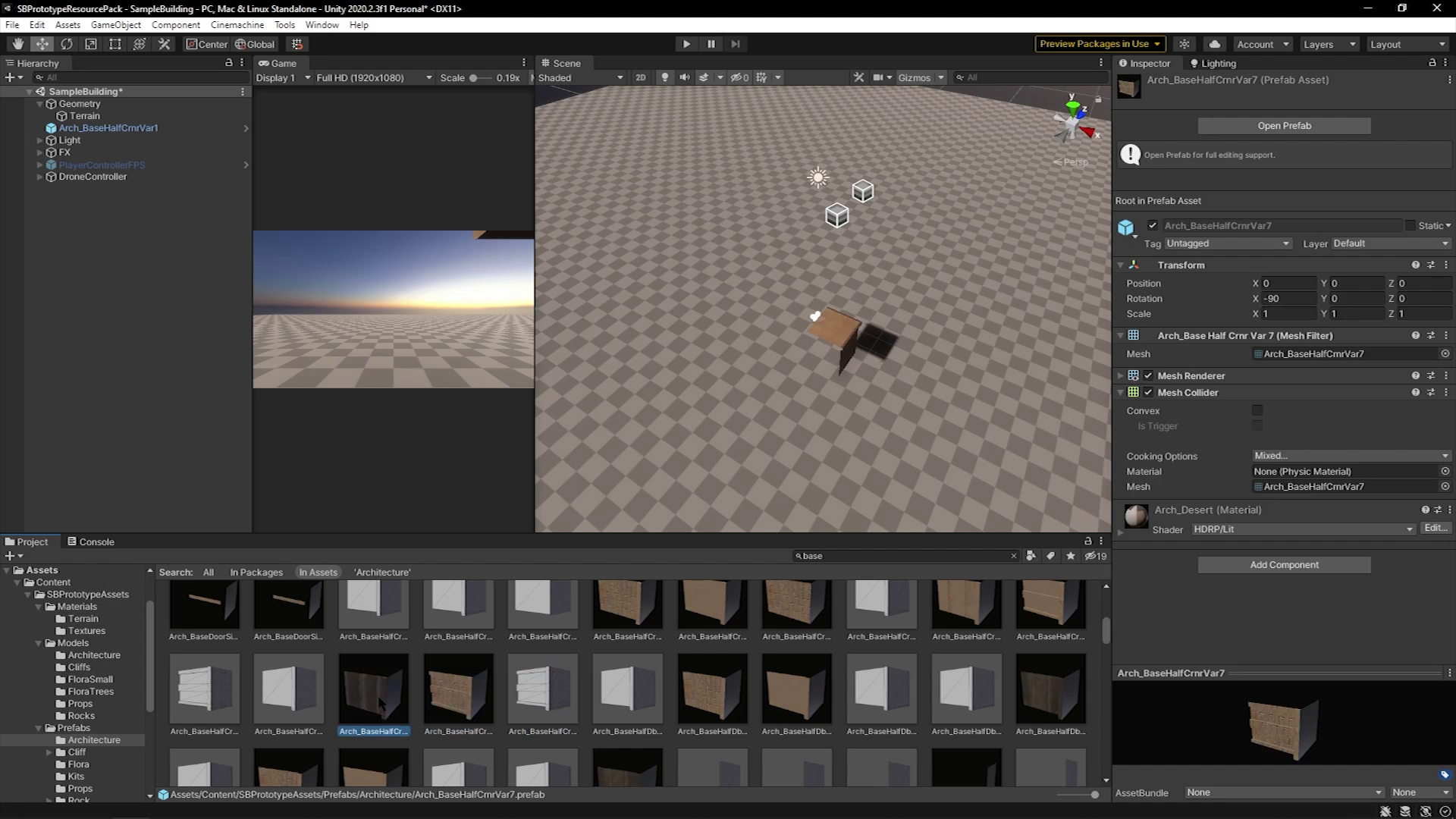Select the Rect transform tool

[115, 44]
